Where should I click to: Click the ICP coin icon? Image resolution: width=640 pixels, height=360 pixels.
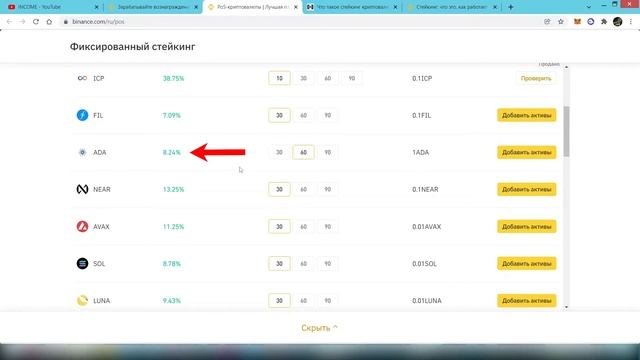(82, 78)
